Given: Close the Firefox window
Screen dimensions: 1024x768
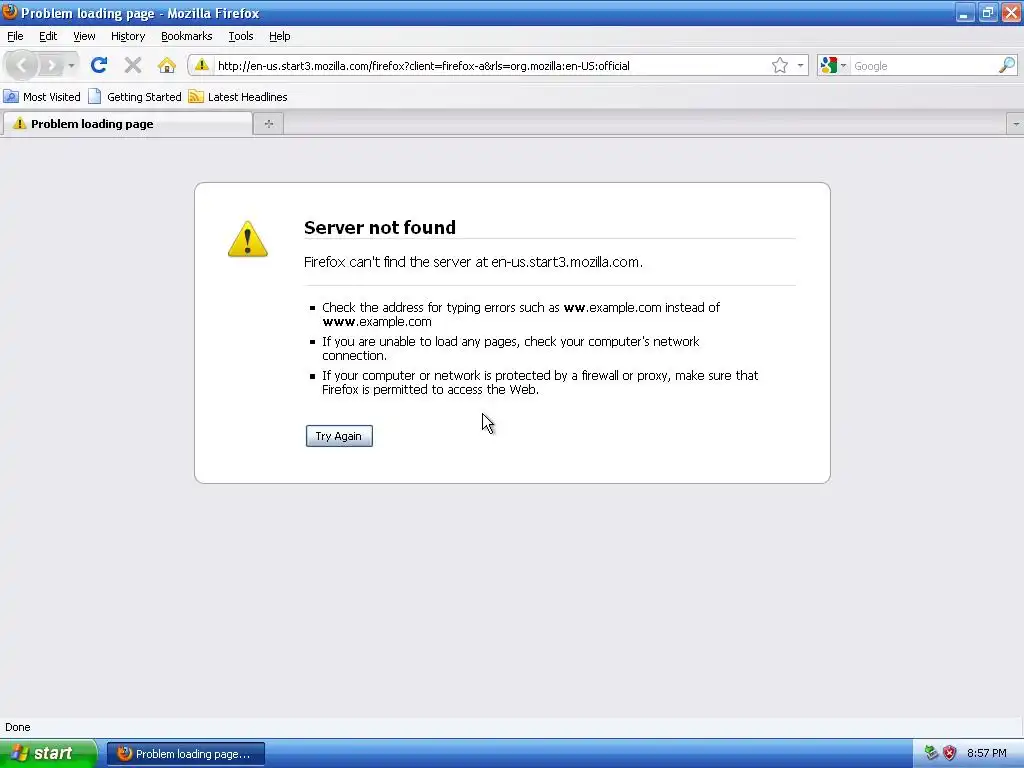Looking at the screenshot, I should (x=1011, y=12).
